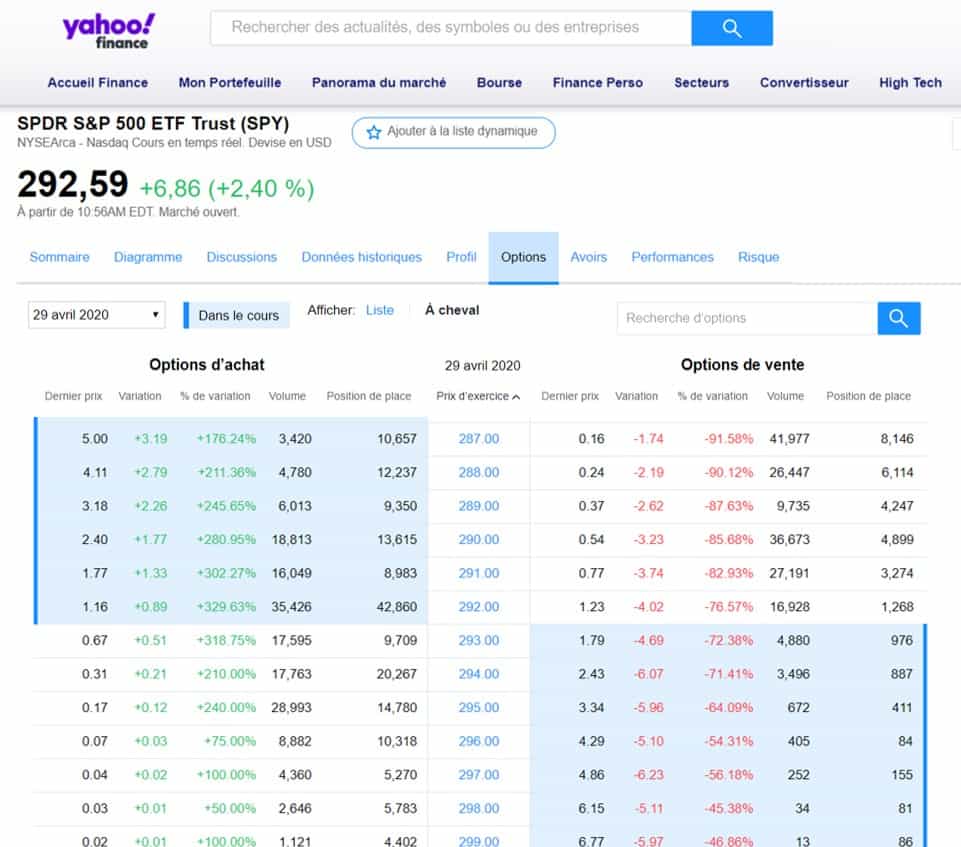Click the main search field at top

tap(450, 28)
